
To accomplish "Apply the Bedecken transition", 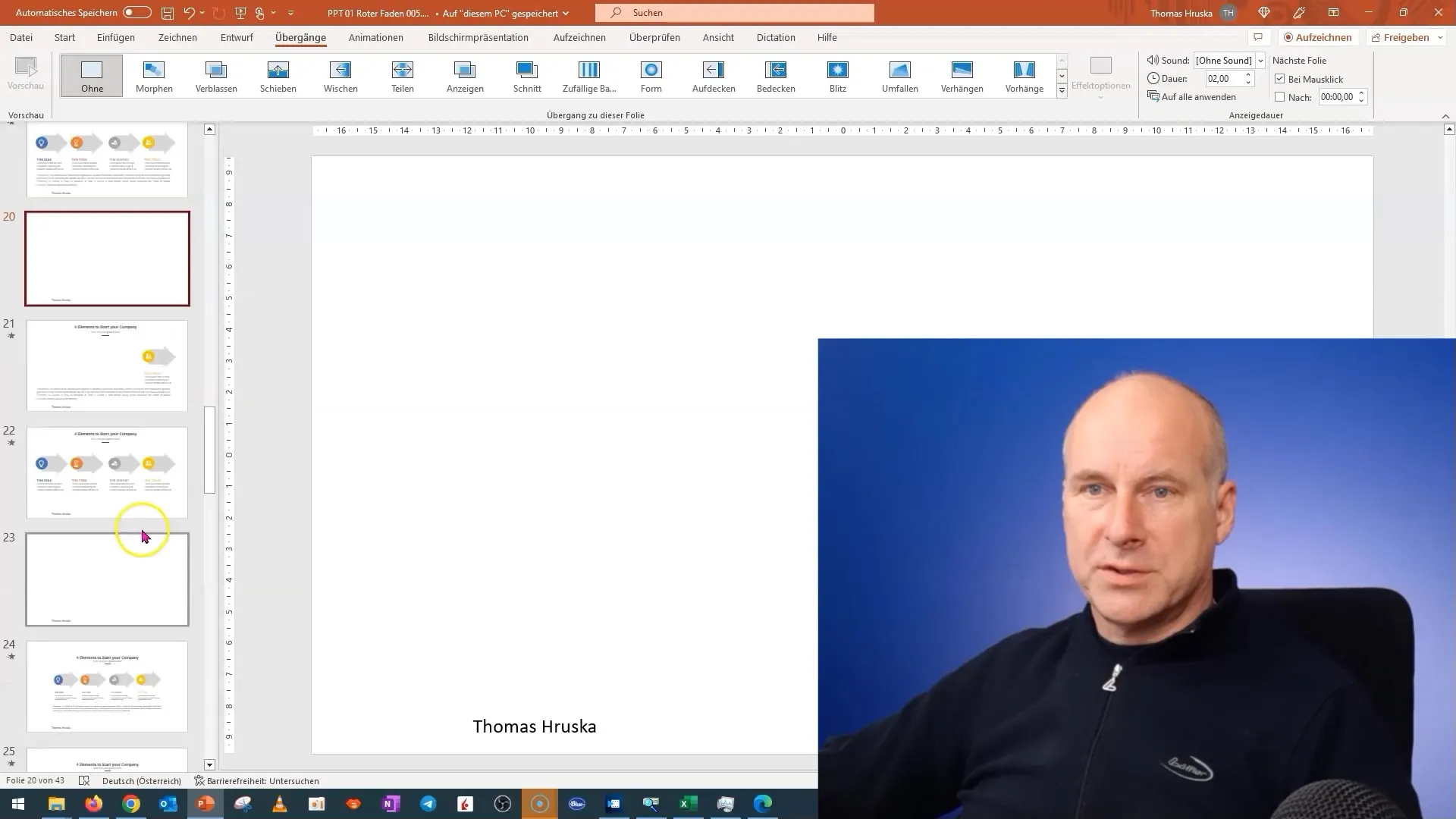I will click(x=776, y=76).
